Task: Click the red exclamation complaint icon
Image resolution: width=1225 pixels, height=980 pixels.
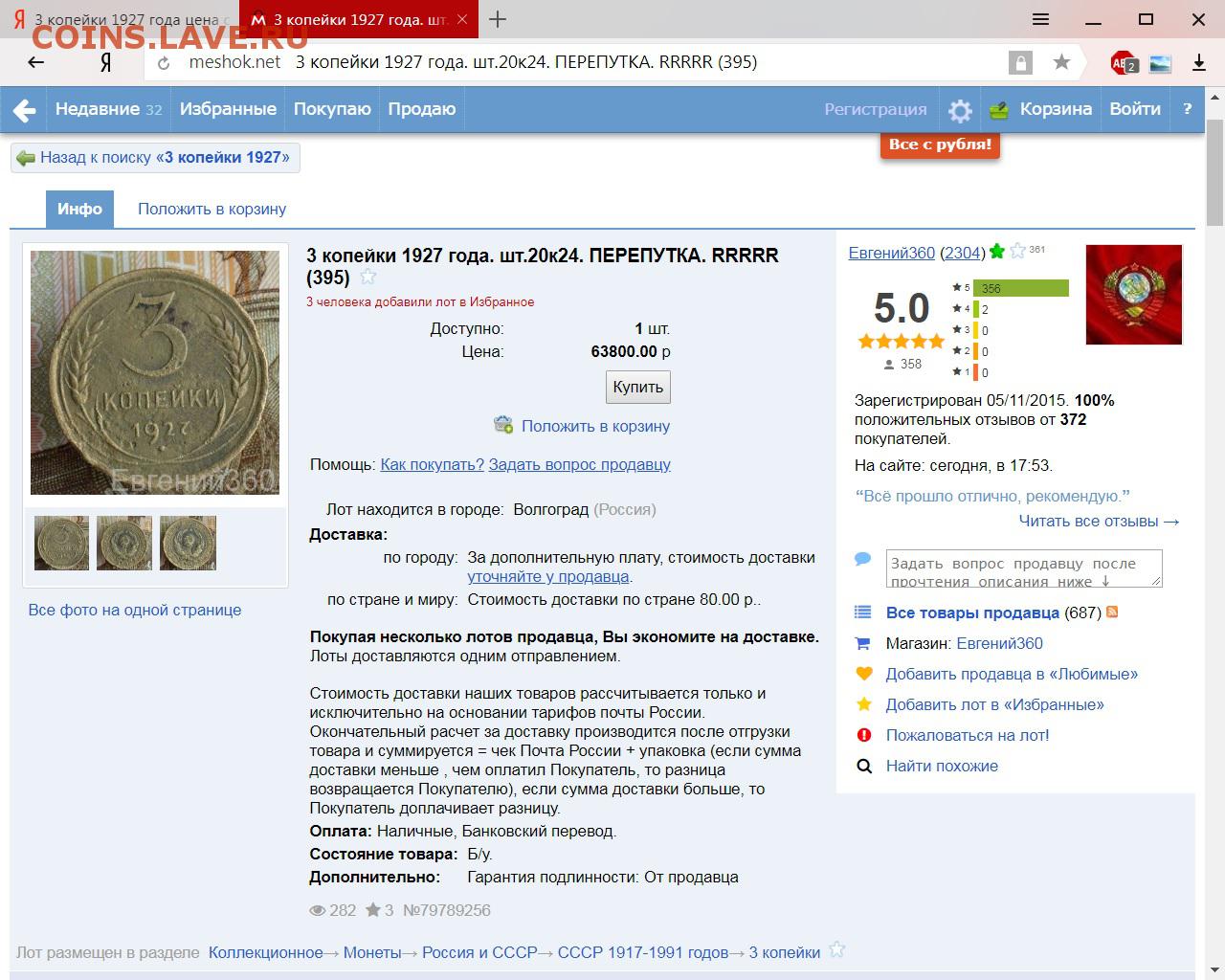Action: (x=864, y=735)
